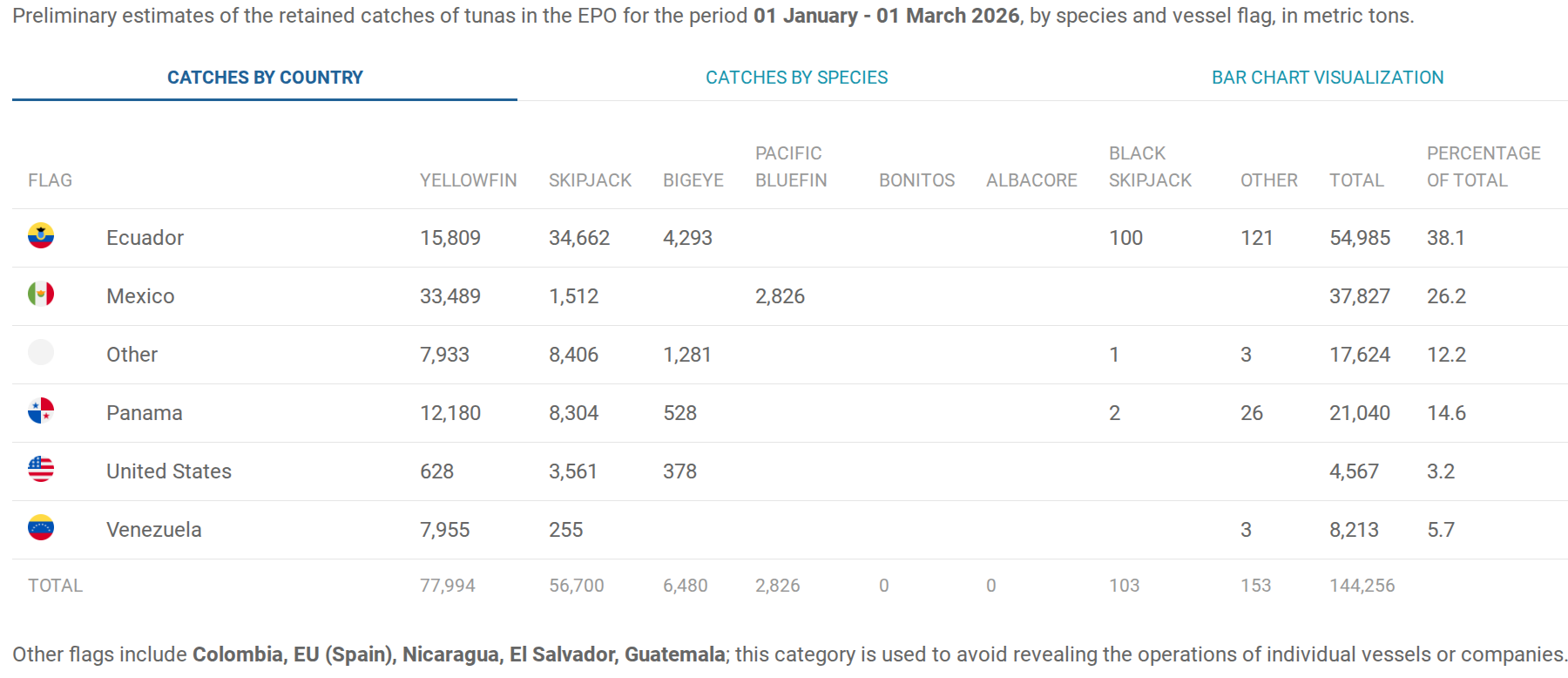Click the Black Skipjack column header
Screen dimensions: 1568x678
point(1150,166)
